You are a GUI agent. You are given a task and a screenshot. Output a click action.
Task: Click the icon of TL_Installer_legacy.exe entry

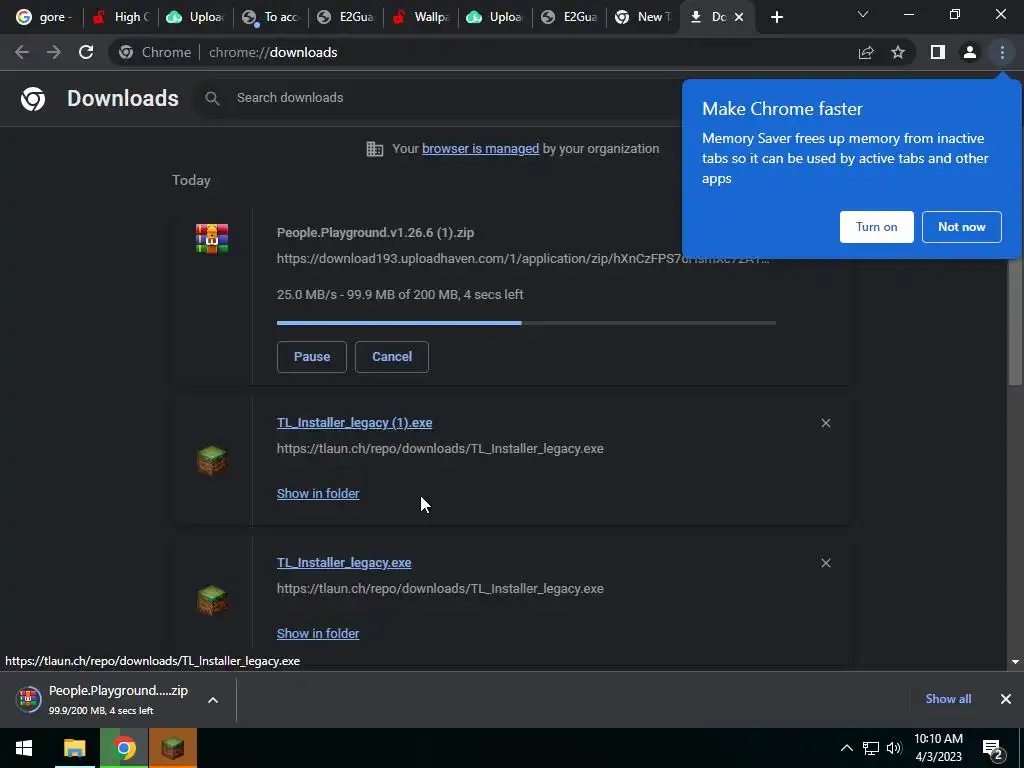click(212, 600)
